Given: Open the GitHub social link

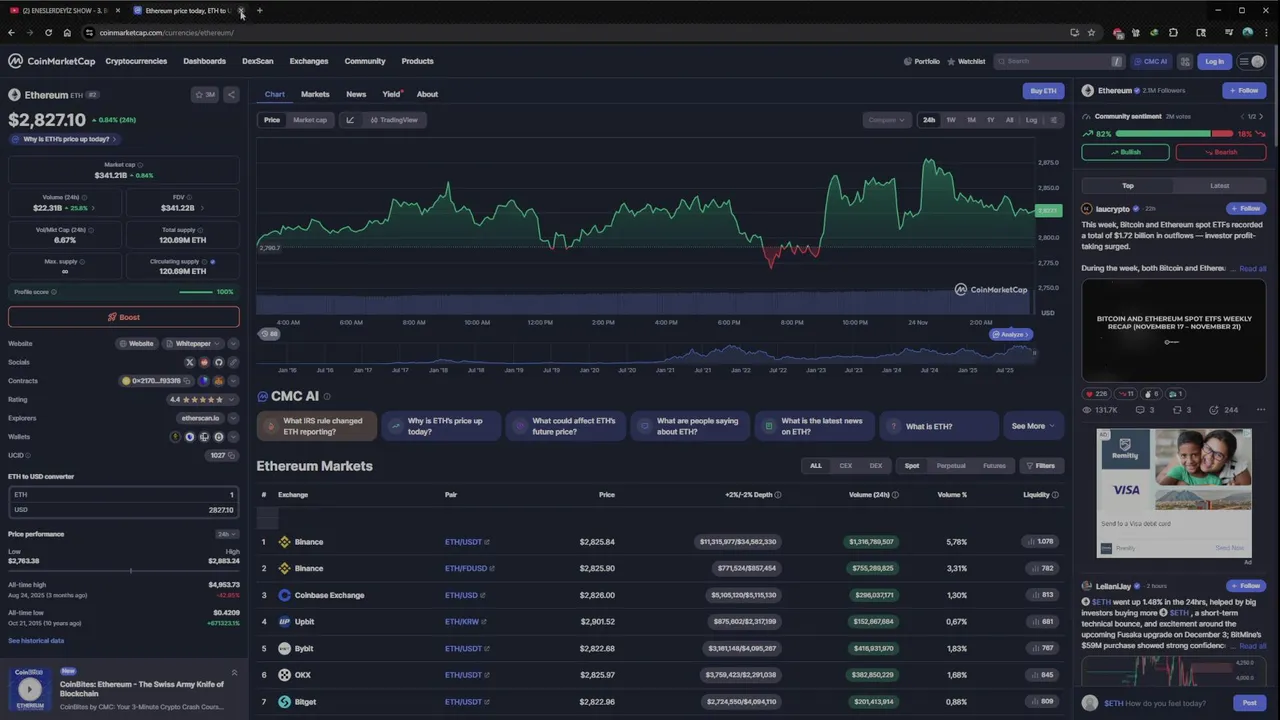Looking at the screenshot, I should point(219,362).
